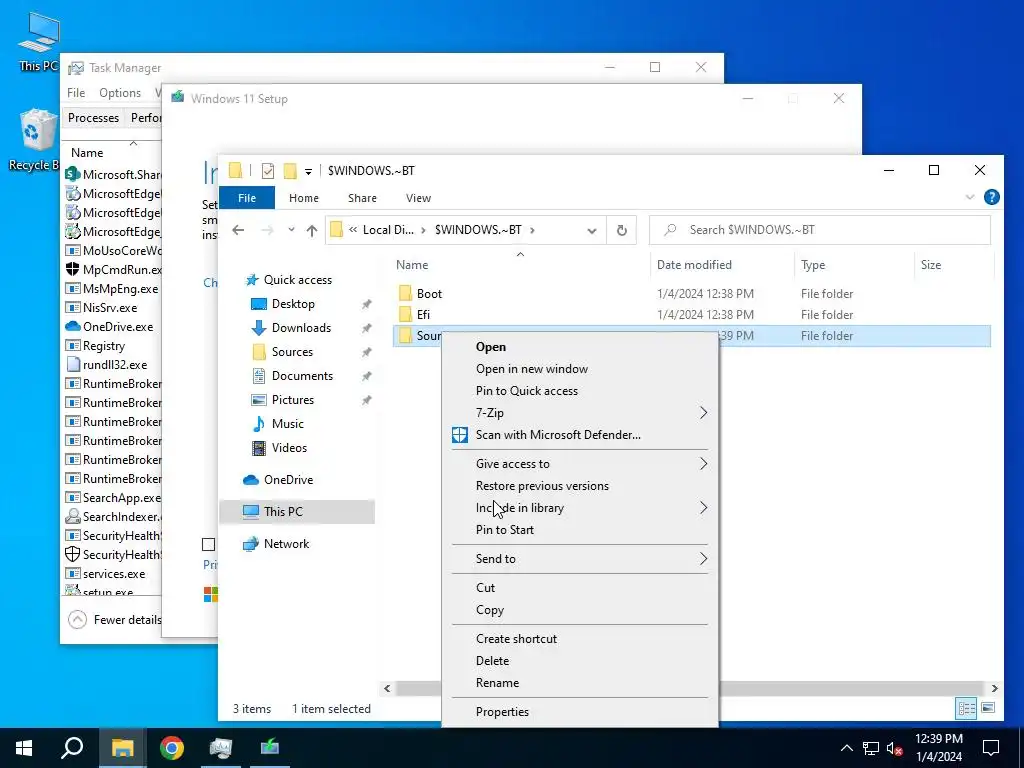Choose Copy from the context menu
This screenshot has width=1024, height=768.
[490, 610]
